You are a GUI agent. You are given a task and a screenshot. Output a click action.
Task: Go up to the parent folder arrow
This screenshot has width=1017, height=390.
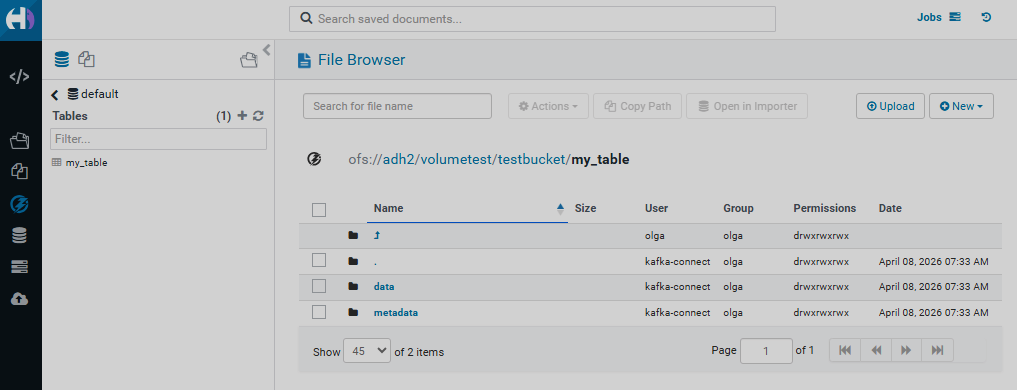[377, 236]
